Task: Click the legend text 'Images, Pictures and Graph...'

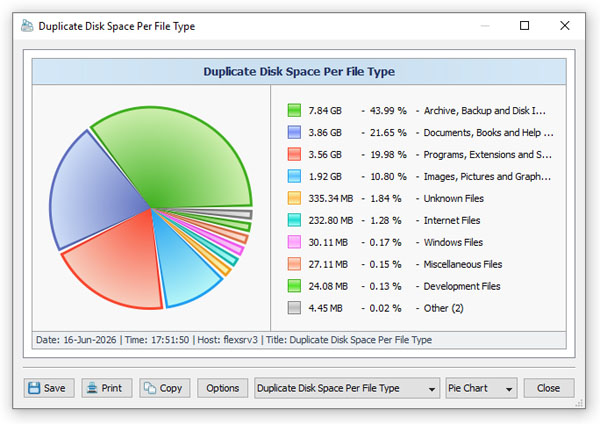Action: tap(487, 176)
